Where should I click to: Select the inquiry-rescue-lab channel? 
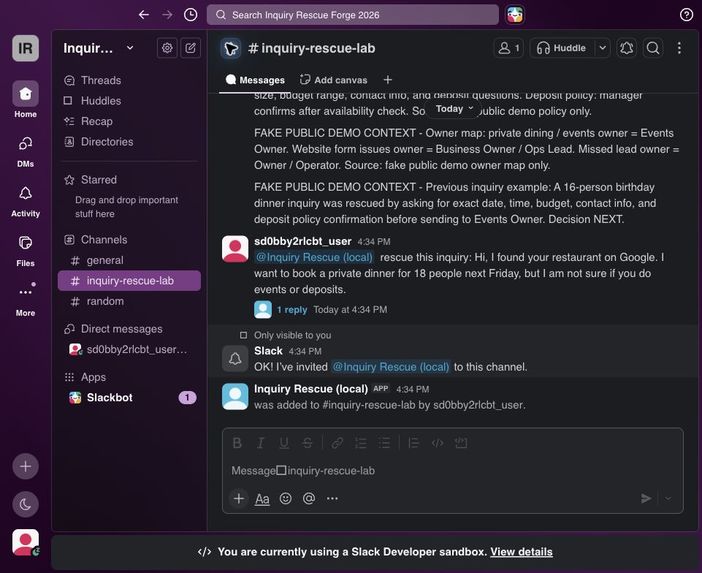point(129,281)
